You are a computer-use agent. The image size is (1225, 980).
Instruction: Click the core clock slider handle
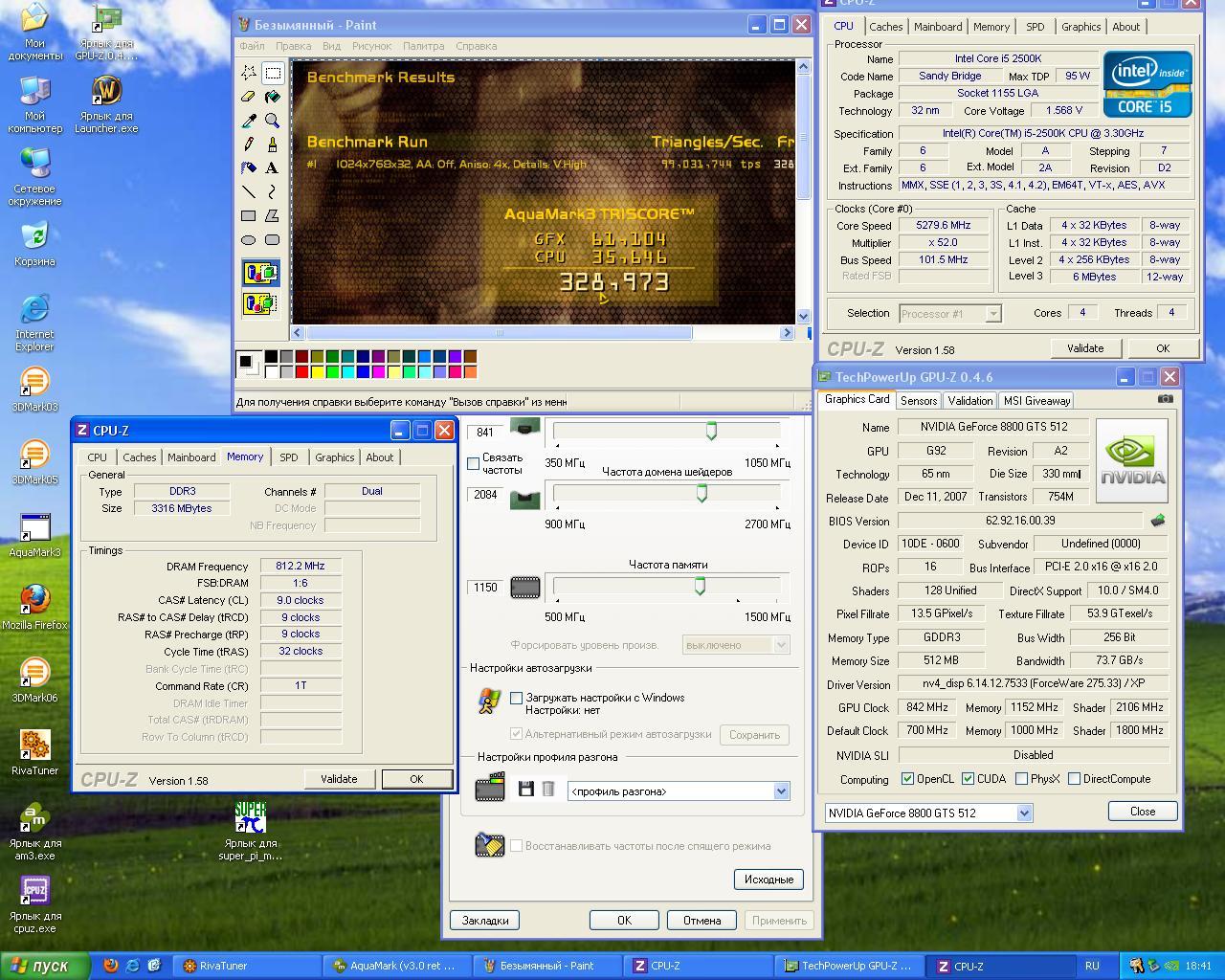(x=711, y=432)
